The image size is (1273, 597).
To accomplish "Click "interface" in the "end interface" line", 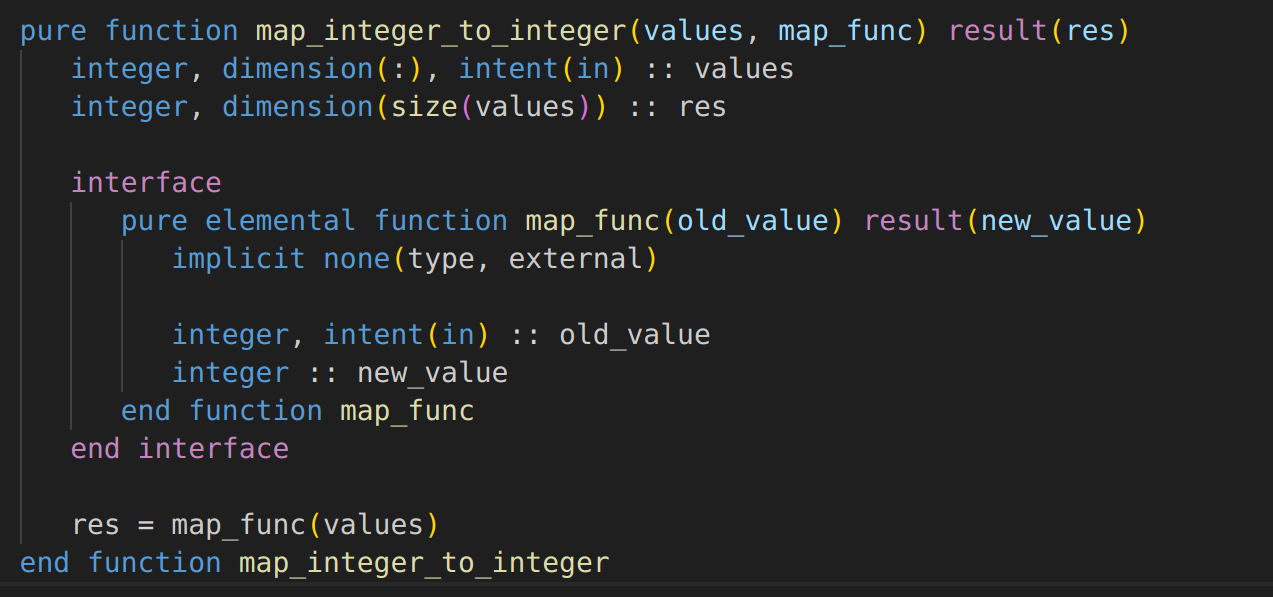I will 214,449.
